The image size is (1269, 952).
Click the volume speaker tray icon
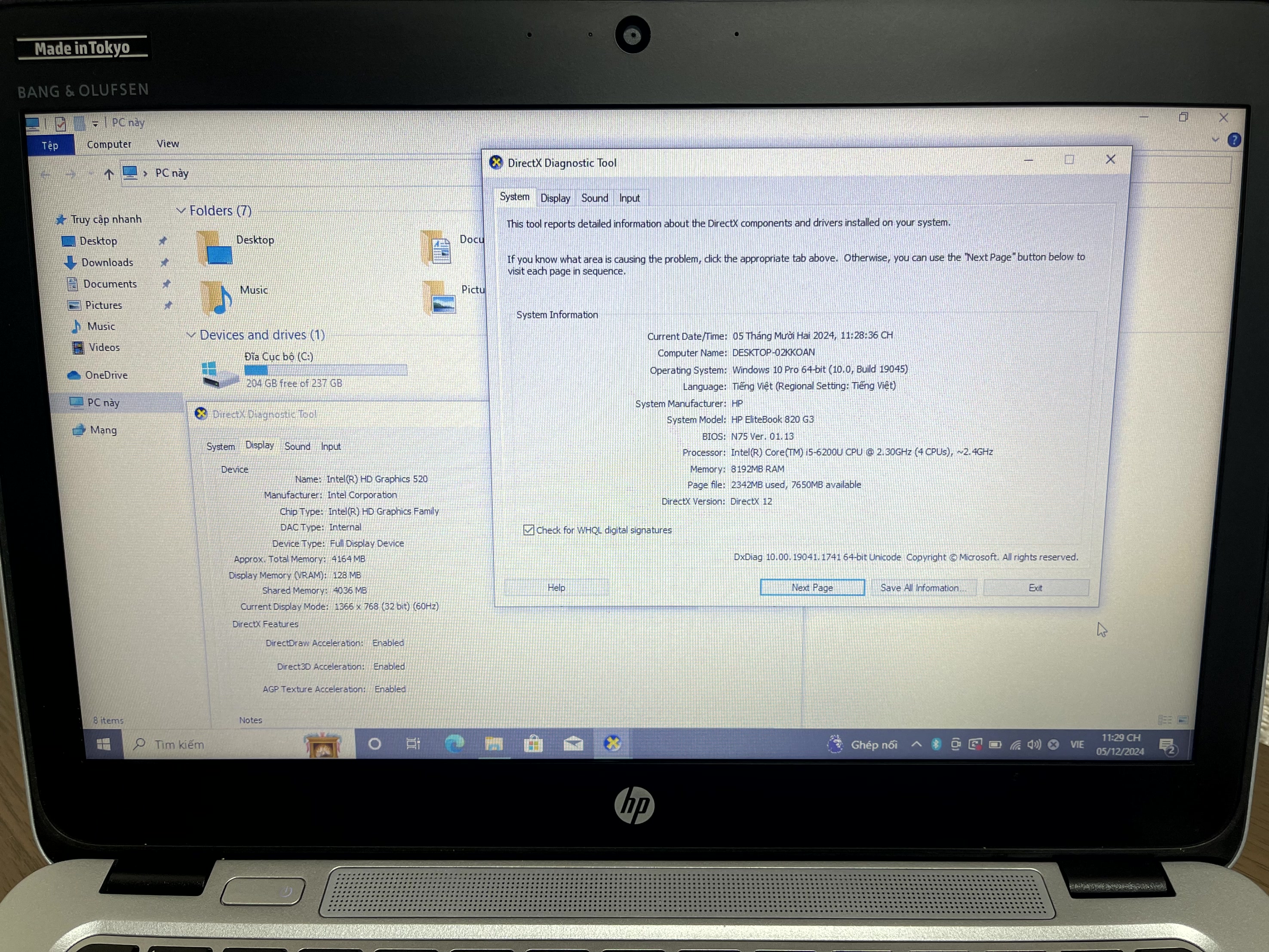pos(1034,744)
